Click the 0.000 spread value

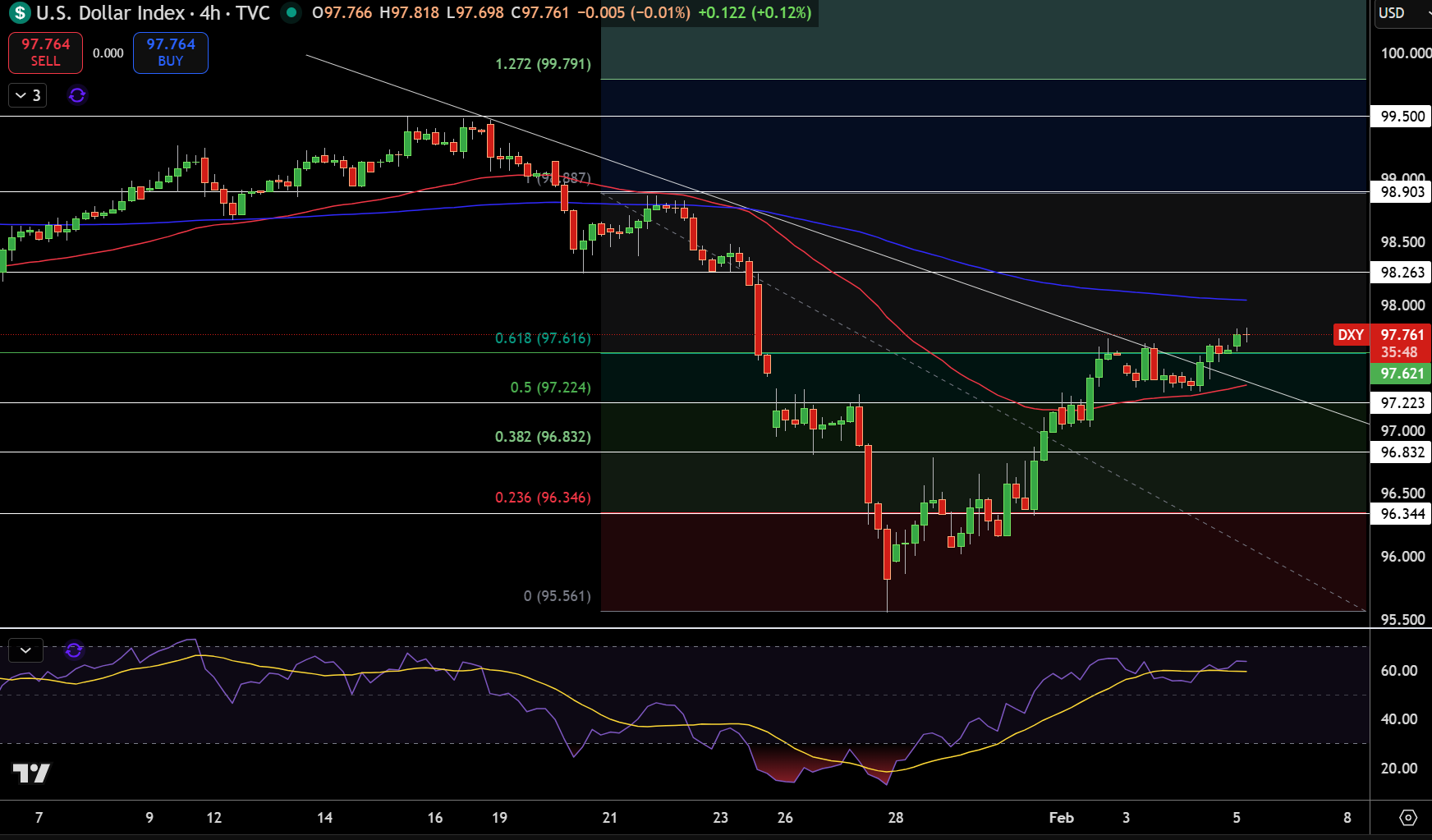coord(108,53)
